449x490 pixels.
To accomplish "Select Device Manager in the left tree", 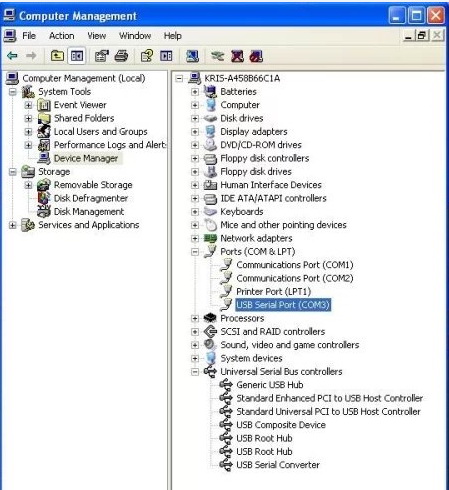I will click(x=86, y=158).
